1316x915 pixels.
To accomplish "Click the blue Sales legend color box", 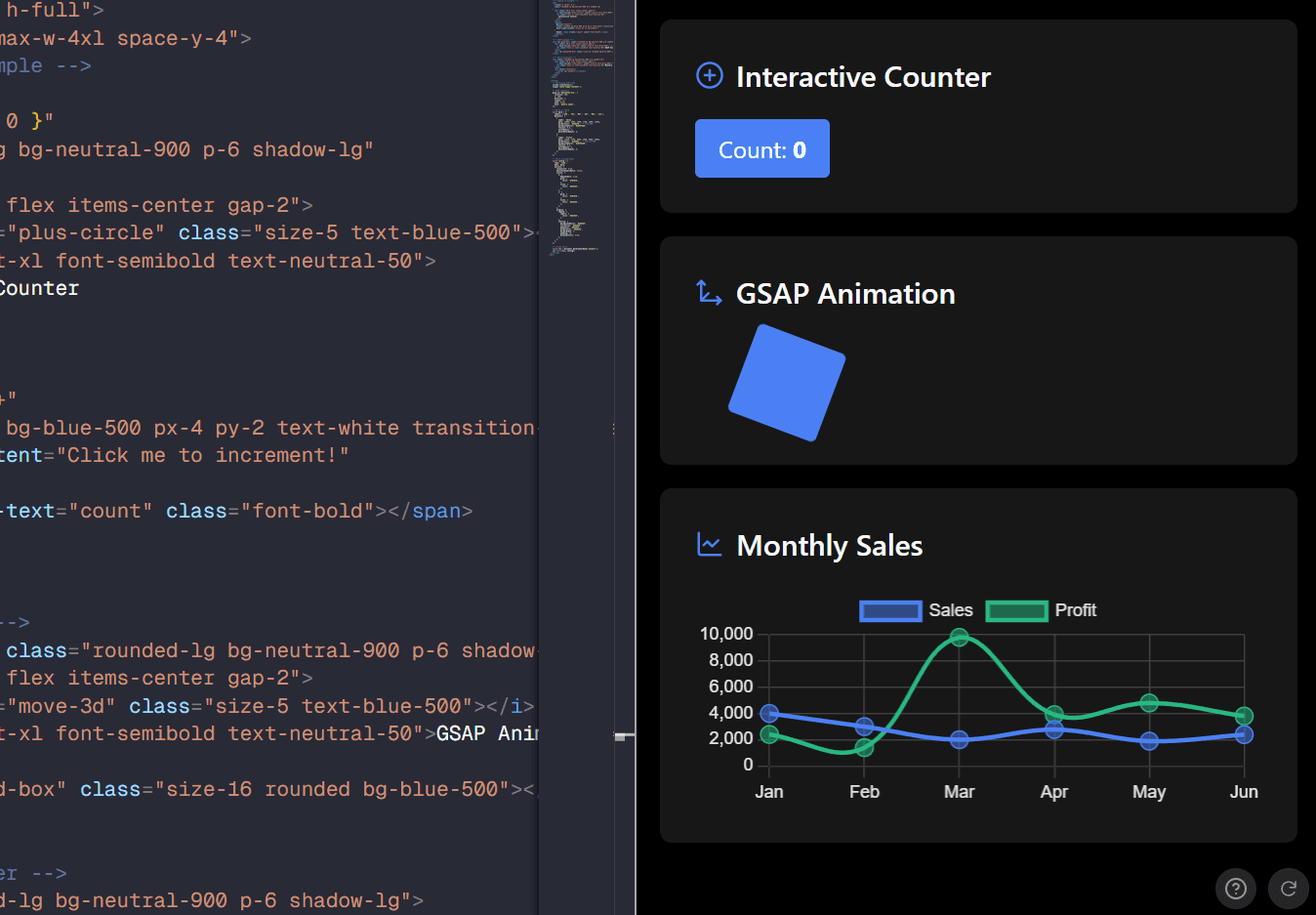I will coord(890,611).
